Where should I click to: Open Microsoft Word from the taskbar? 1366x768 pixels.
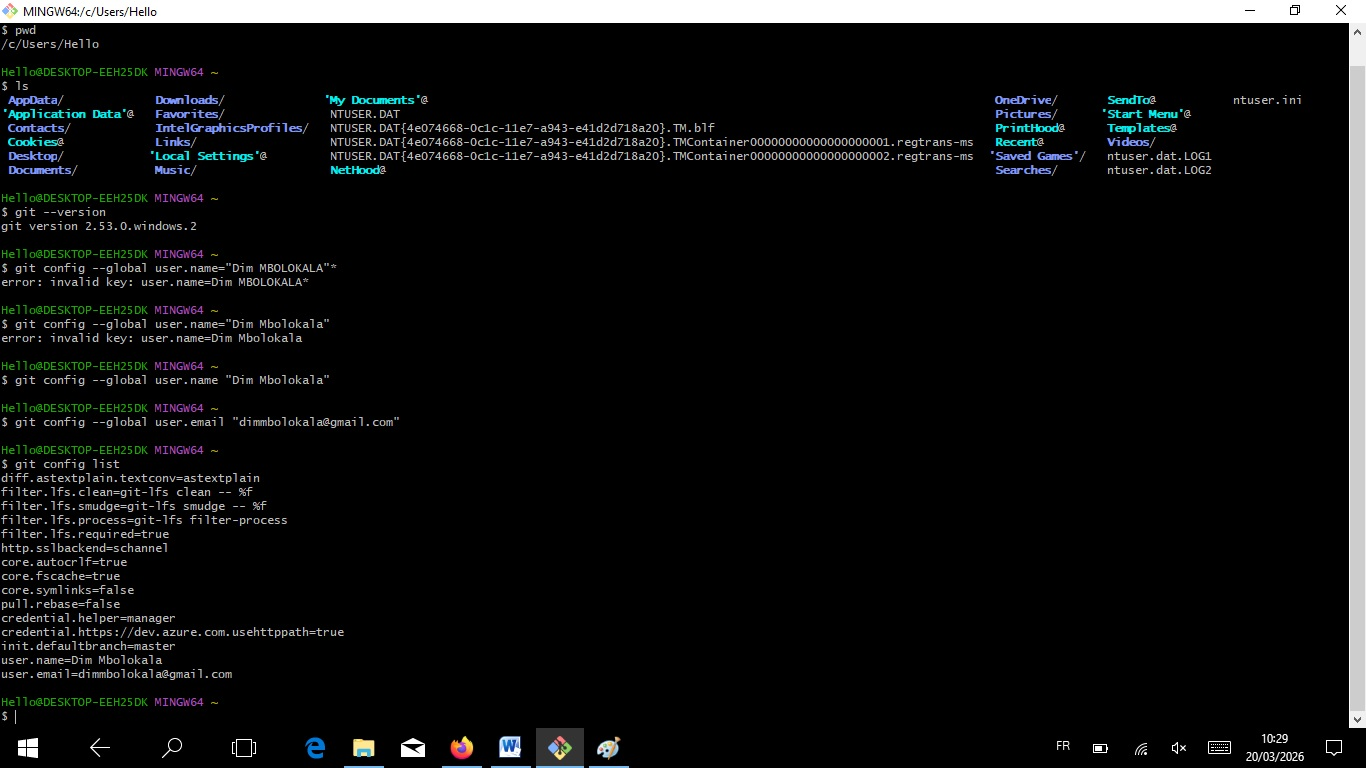(510, 748)
